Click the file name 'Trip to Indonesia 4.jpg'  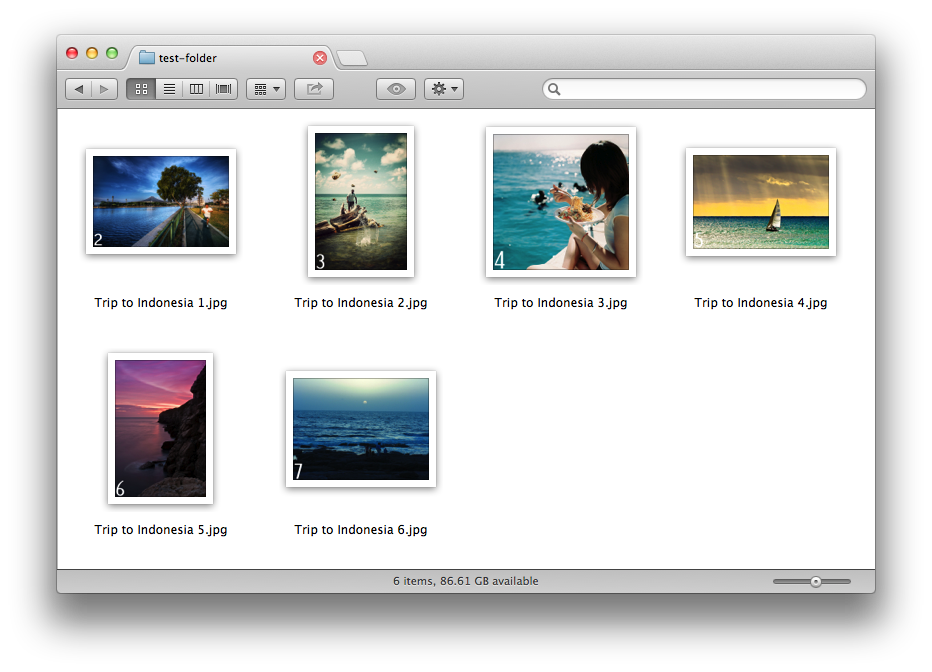click(x=761, y=303)
